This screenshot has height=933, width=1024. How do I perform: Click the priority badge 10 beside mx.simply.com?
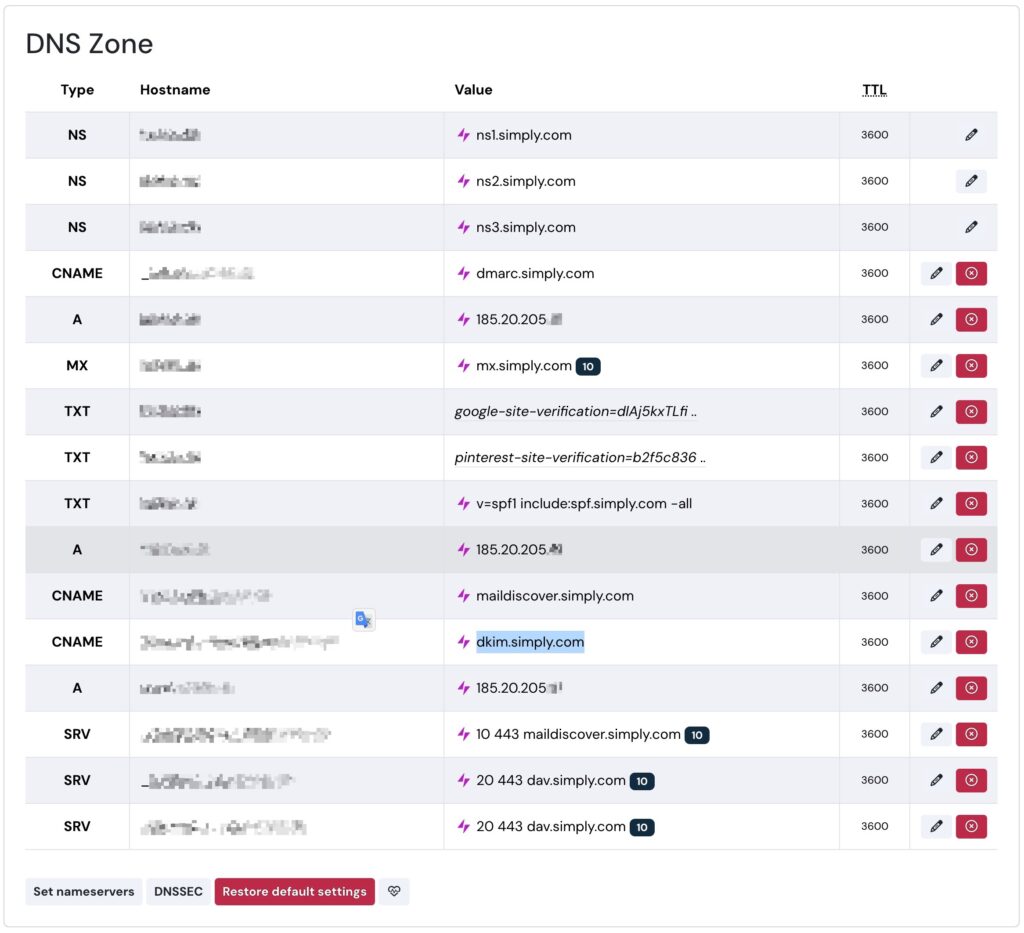[x=588, y=366]
